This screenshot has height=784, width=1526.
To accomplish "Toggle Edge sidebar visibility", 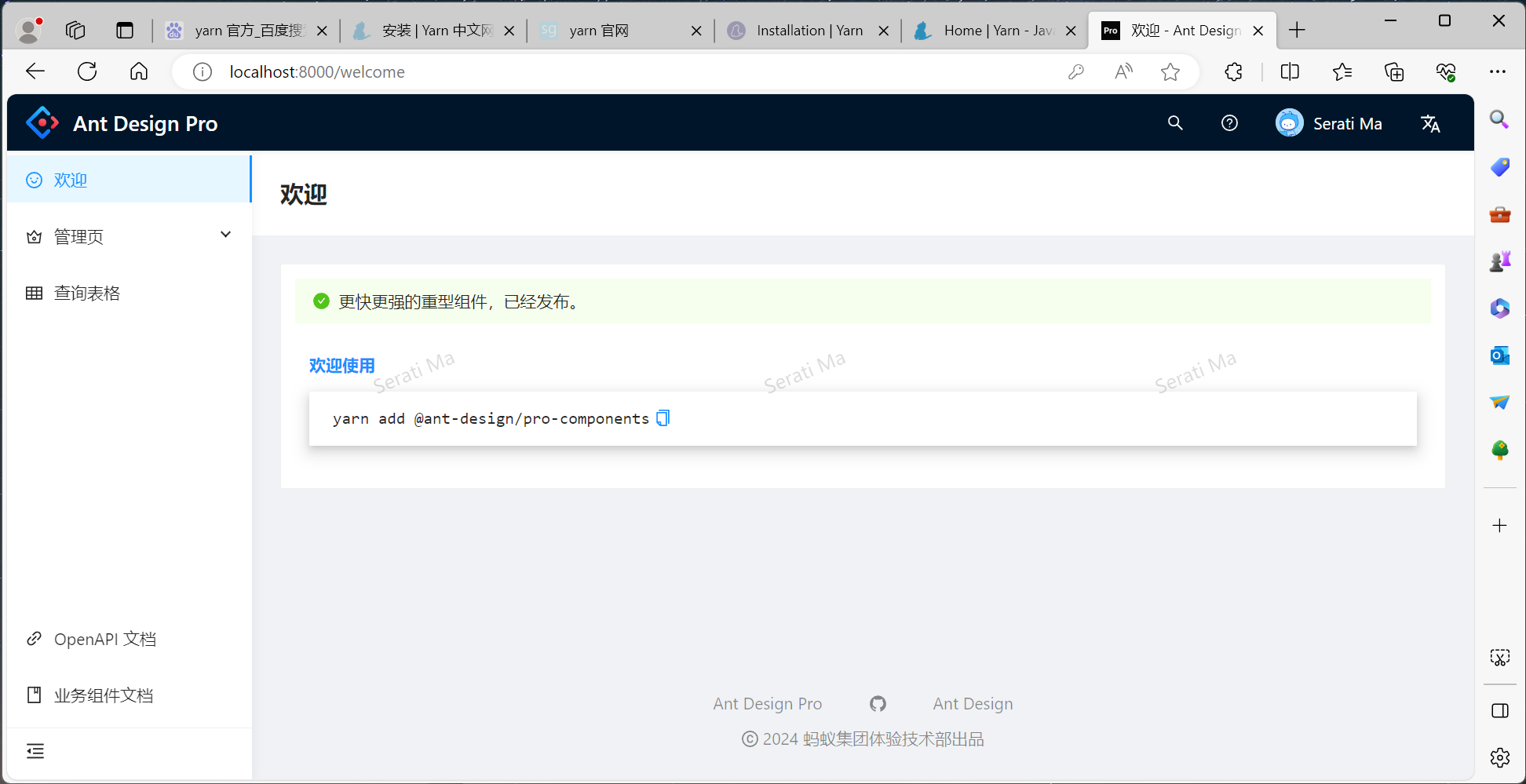I will (1499, 711).
